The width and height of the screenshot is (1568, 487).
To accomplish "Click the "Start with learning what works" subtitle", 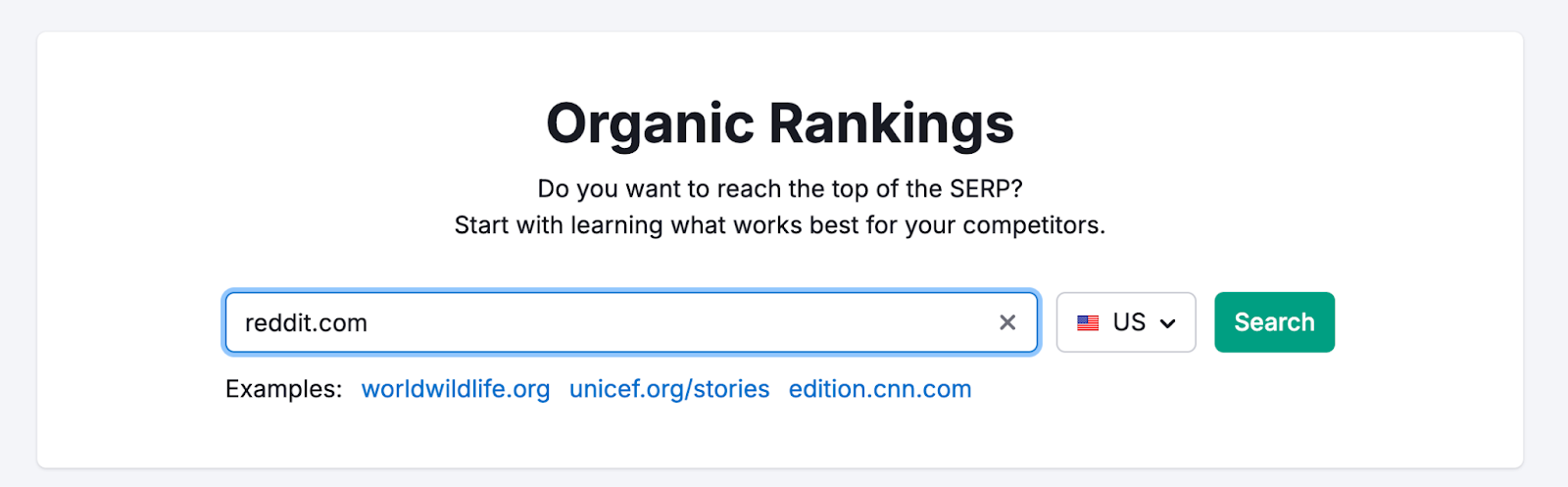I will pyautogui.click(x=779, y=225).
